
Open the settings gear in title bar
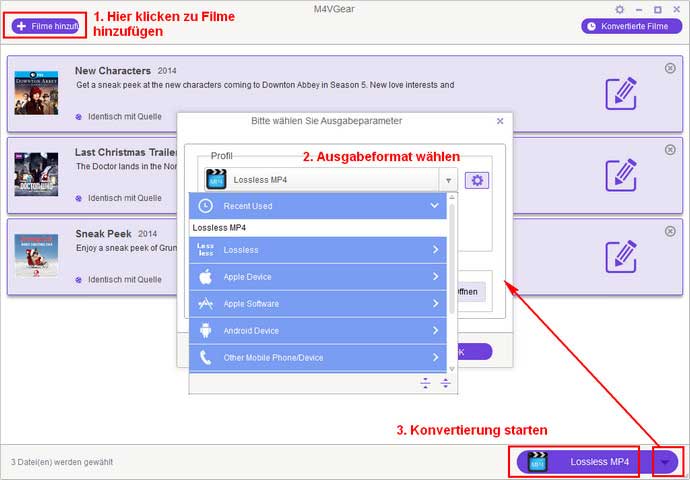pos(620,9)
